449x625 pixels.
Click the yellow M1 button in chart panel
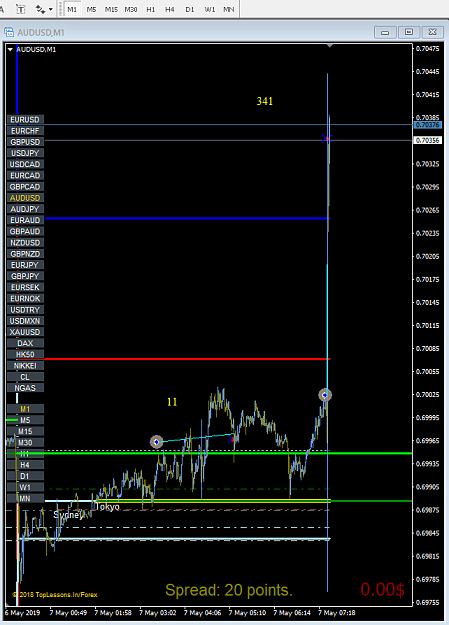(x=25, y=409)
